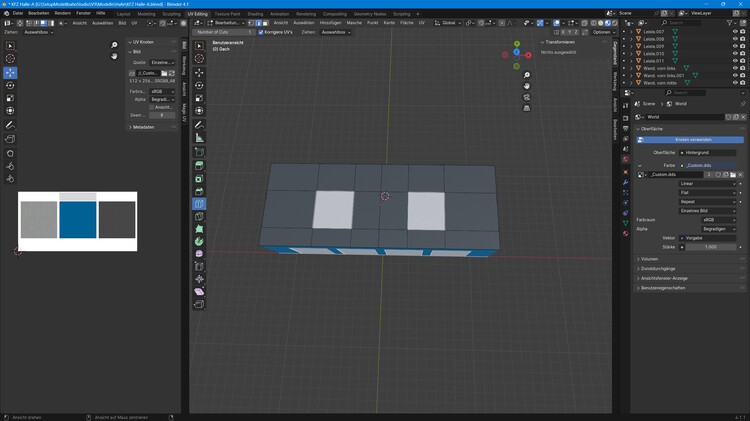Adjust the Stärke value slider
Viewport: 750px width, 421px height.
[x=710, y=246]
